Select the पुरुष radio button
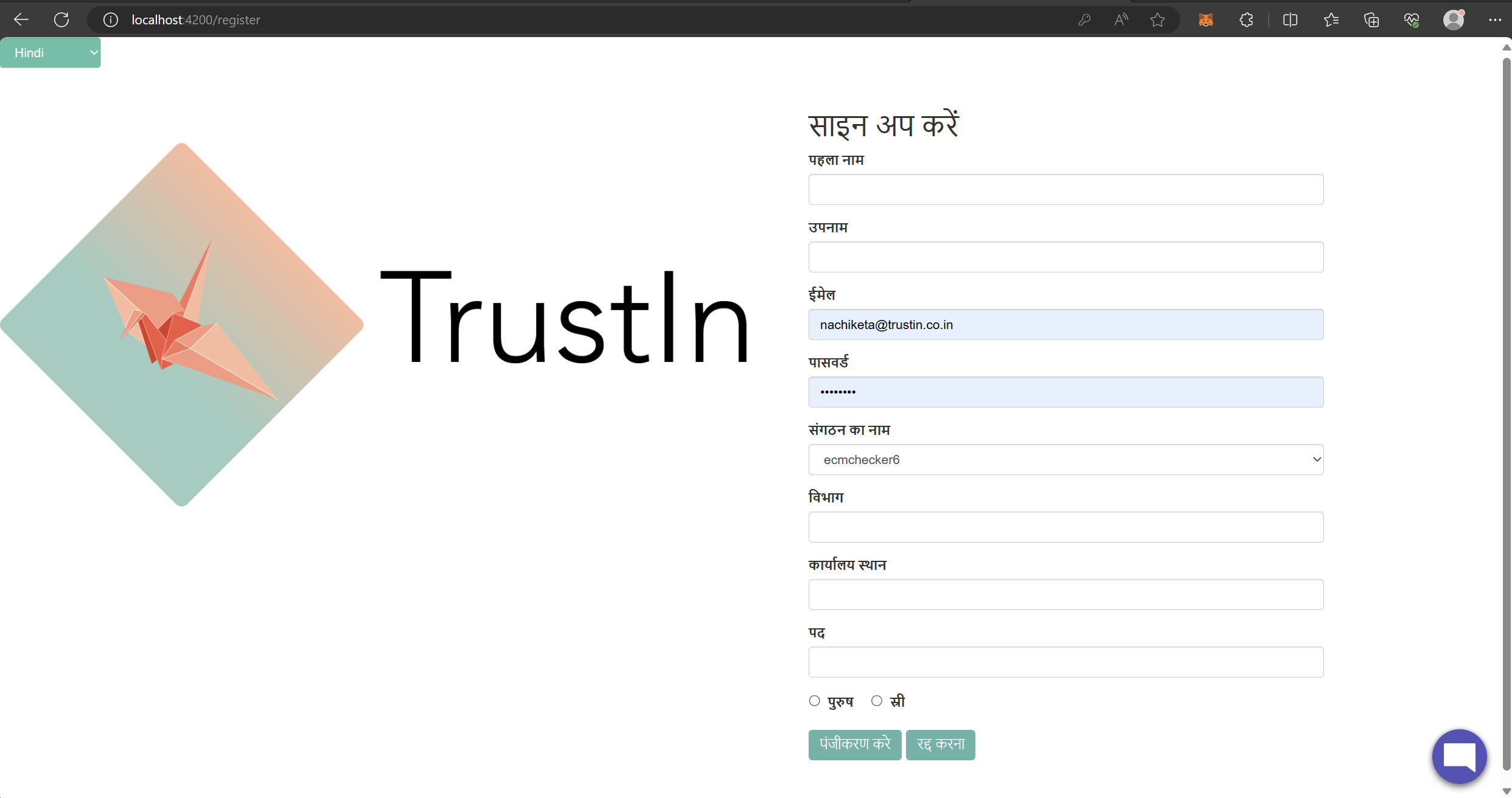The height and width of the screenshot is (798, 1512). coord(815,700)
